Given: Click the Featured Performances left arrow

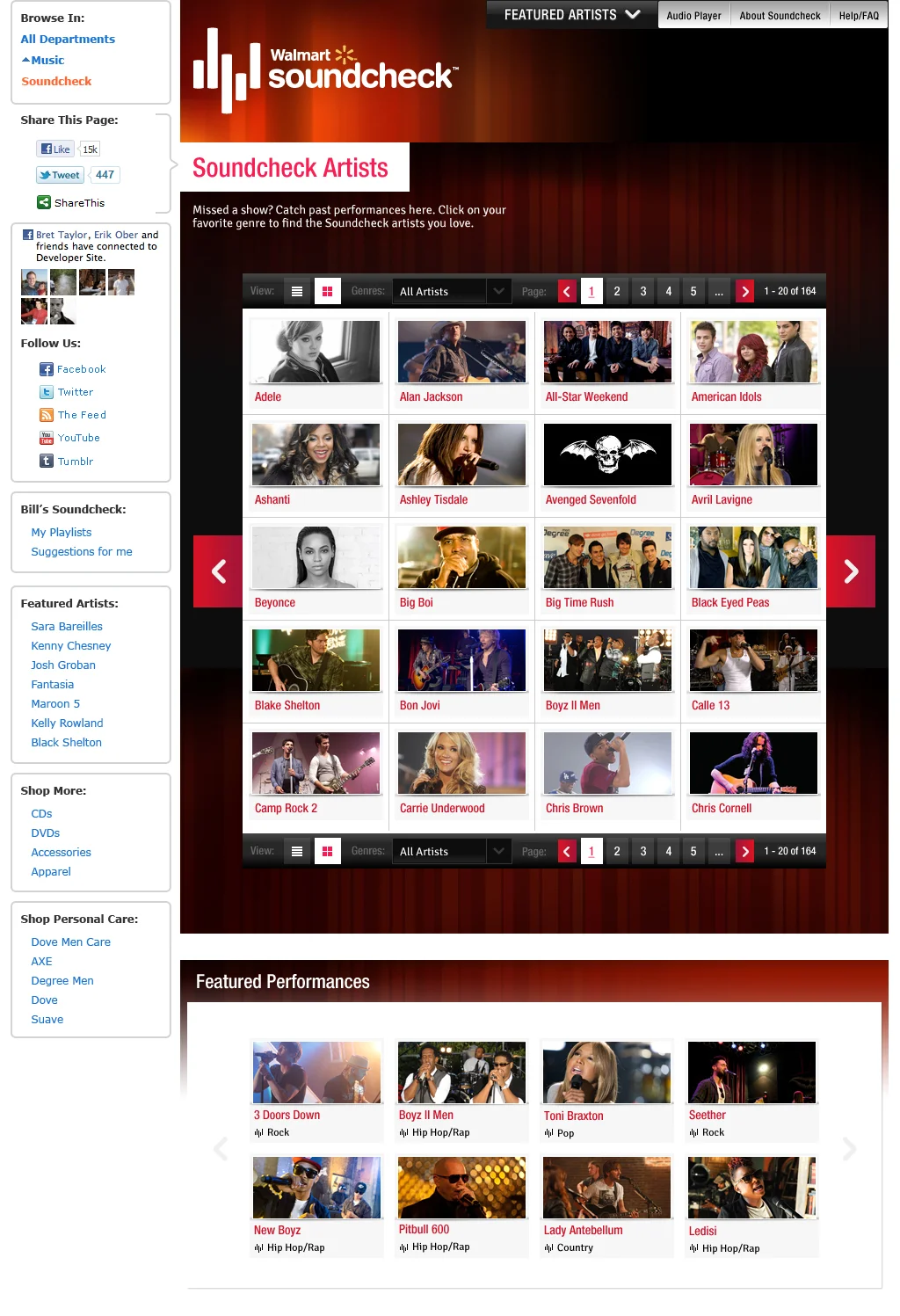Looking at the screenshot, I should 221,1148.
